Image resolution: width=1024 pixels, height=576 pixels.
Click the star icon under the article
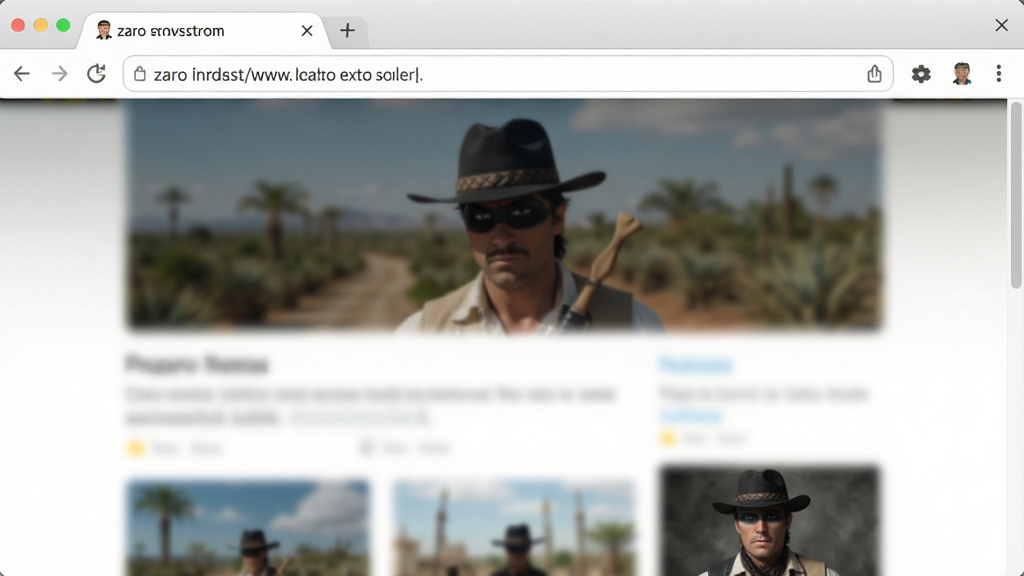click(136, 448)
